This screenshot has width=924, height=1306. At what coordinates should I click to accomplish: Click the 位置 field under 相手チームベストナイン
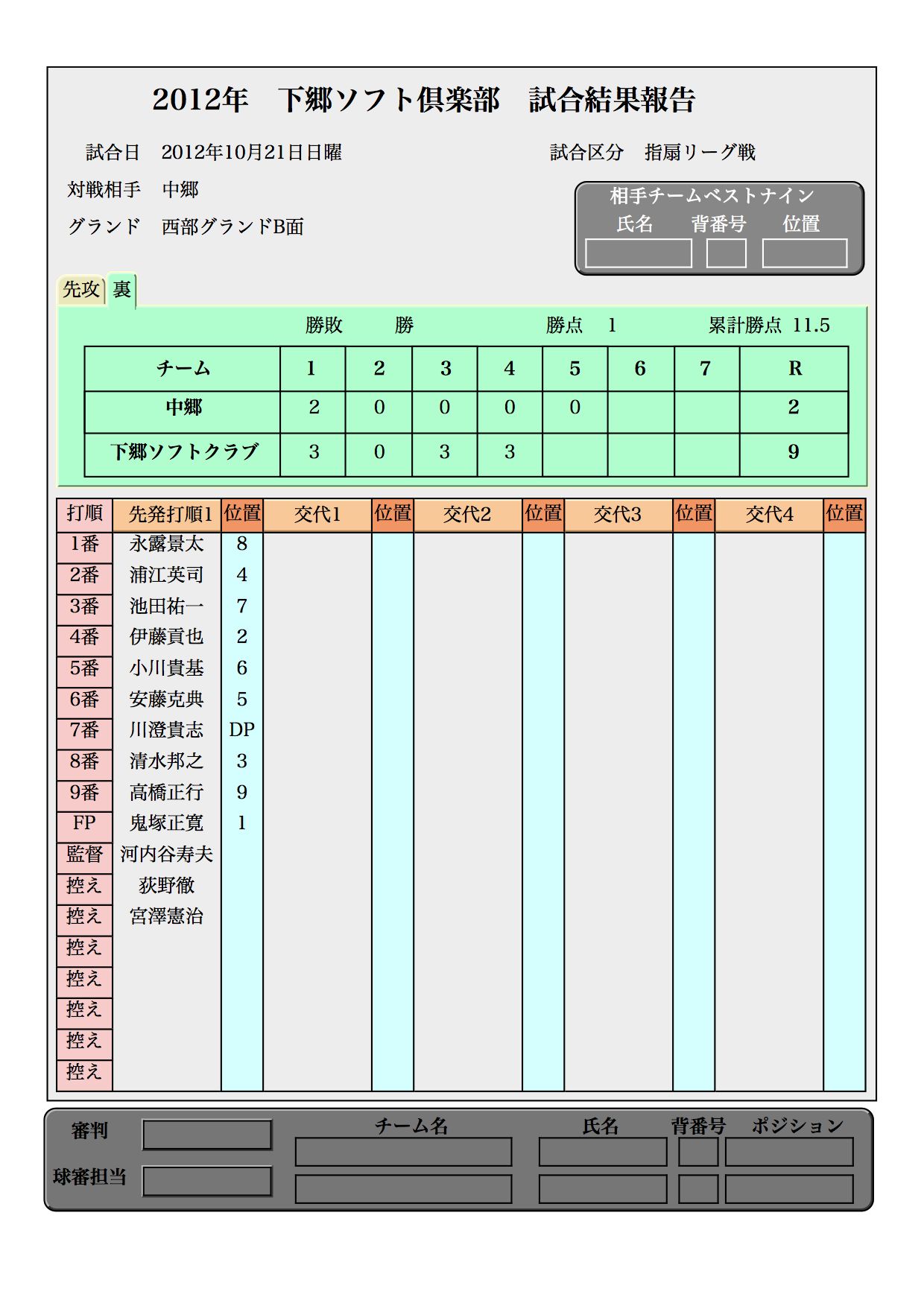tap(805, 253)
